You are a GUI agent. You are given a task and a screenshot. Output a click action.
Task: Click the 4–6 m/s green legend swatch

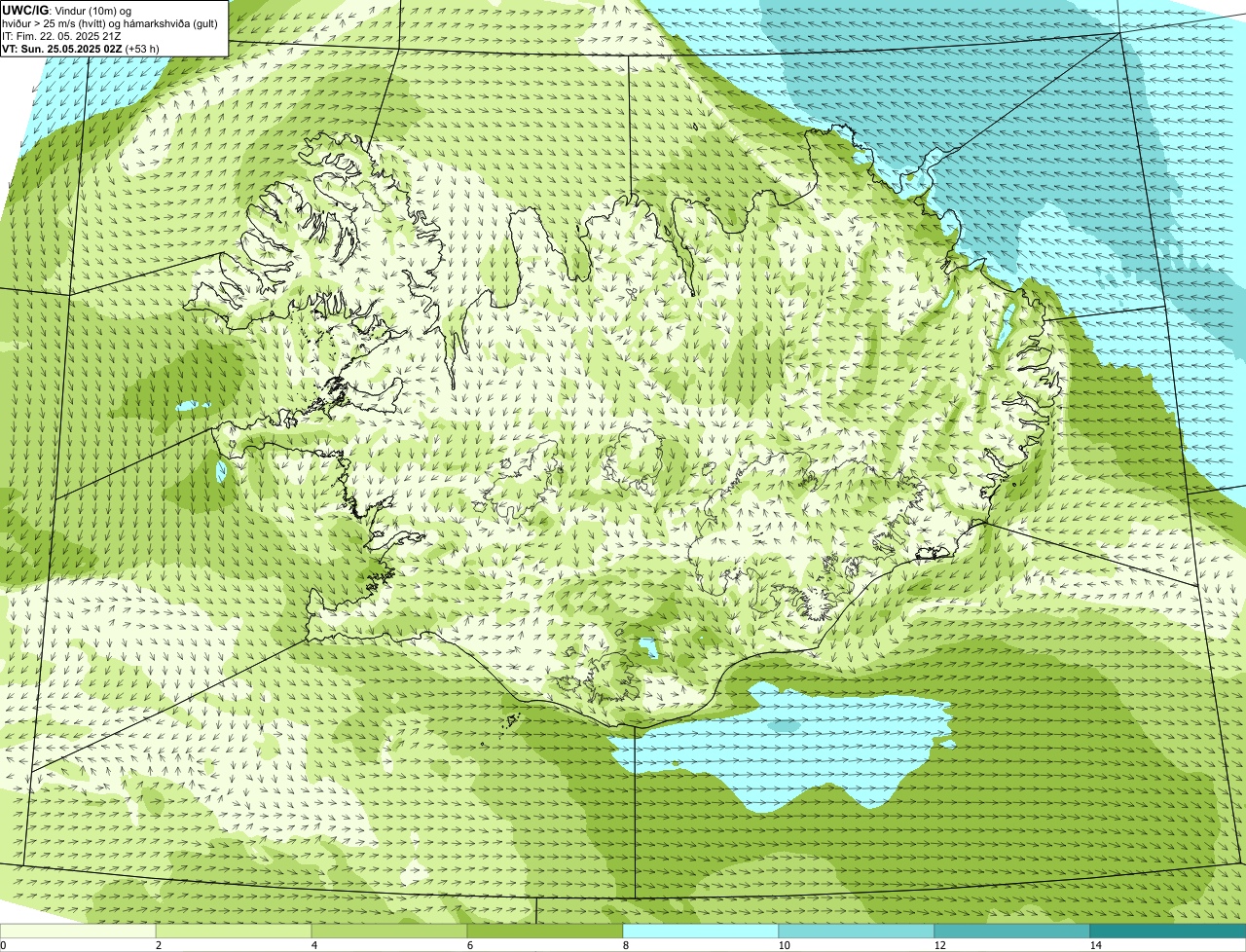[x=389, y=931]
